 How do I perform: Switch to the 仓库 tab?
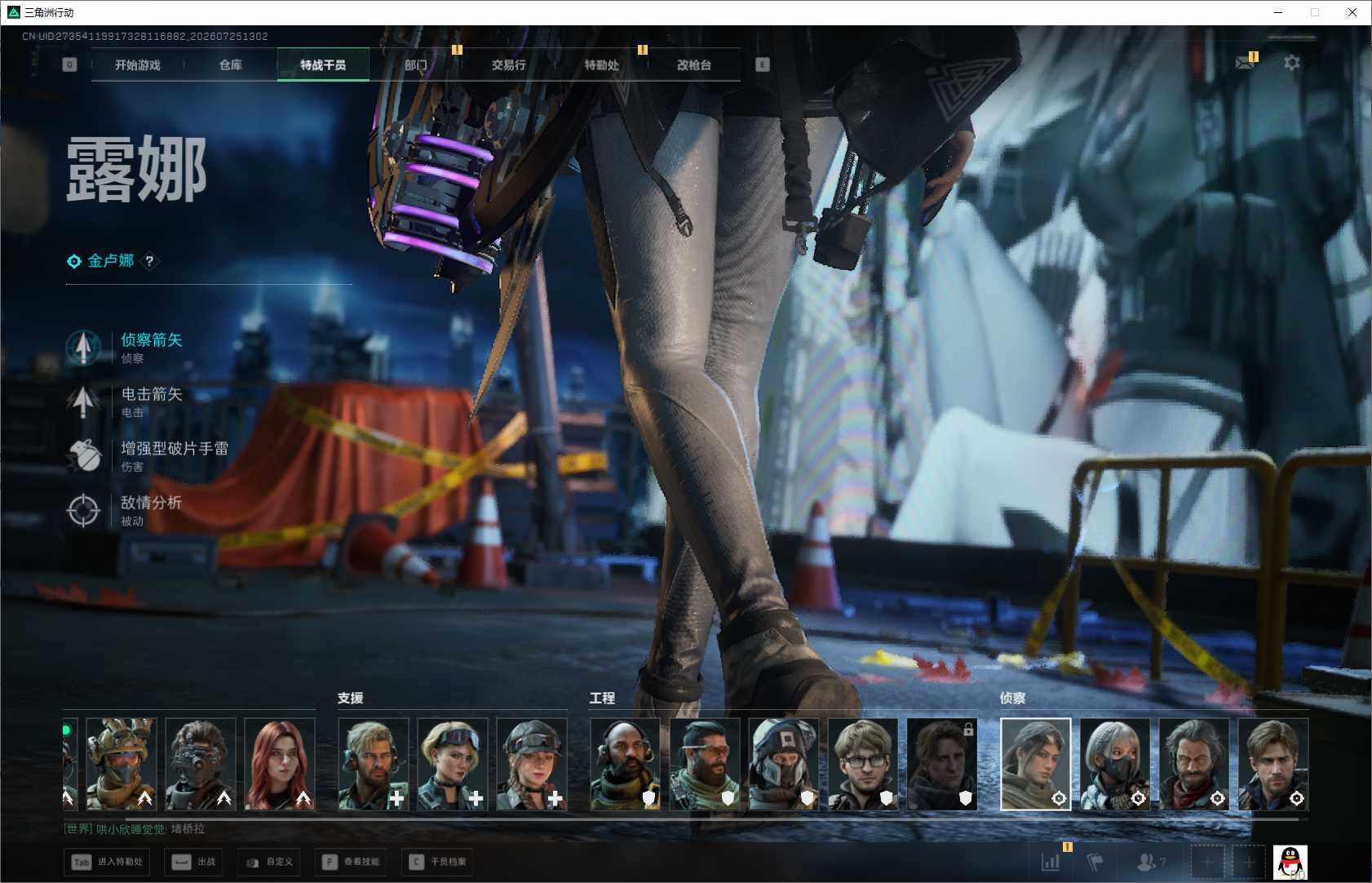[x=231, y=64]
